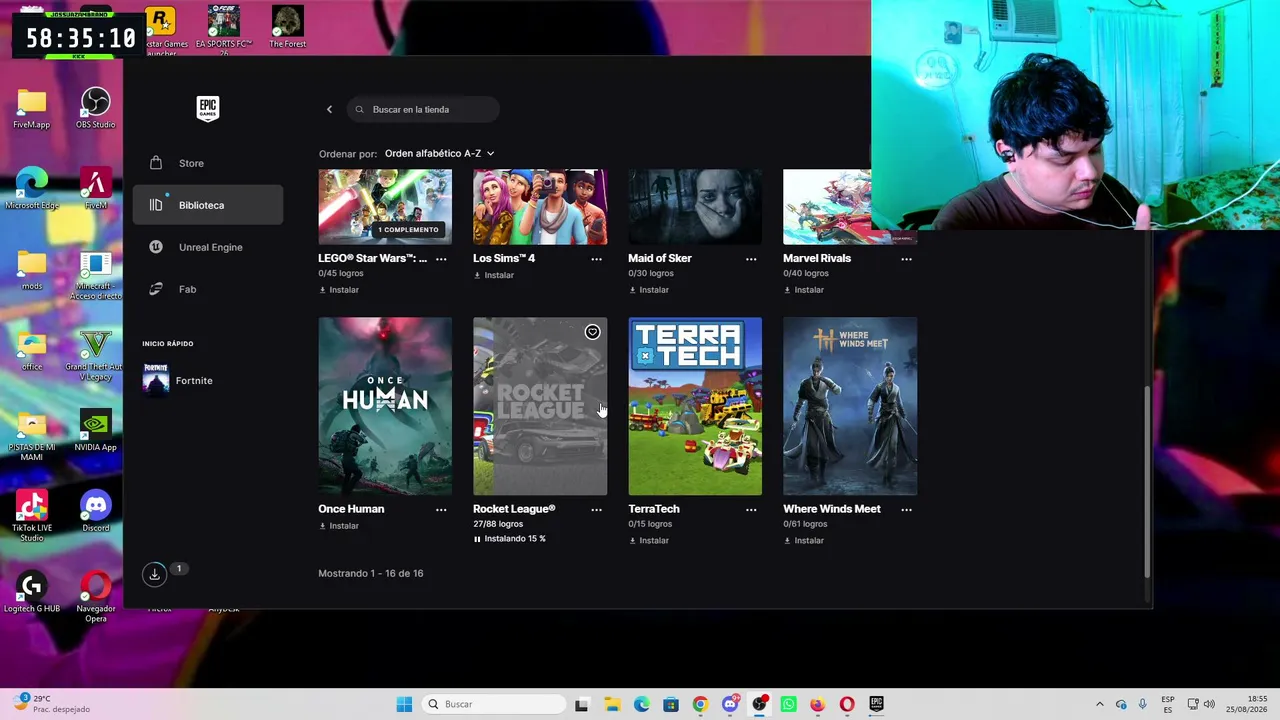Open options menu for Where Winds Meet
Viewport: 1280px width, 720px height.
tap(906, 510)
